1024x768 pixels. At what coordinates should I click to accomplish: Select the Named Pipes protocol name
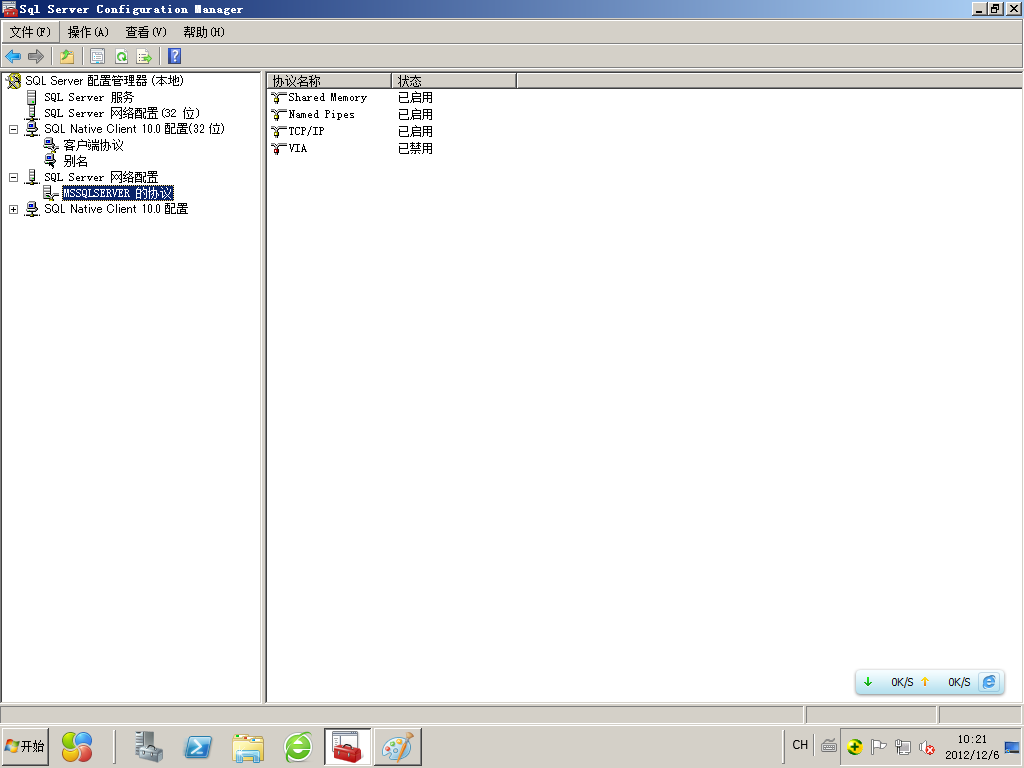321,114
